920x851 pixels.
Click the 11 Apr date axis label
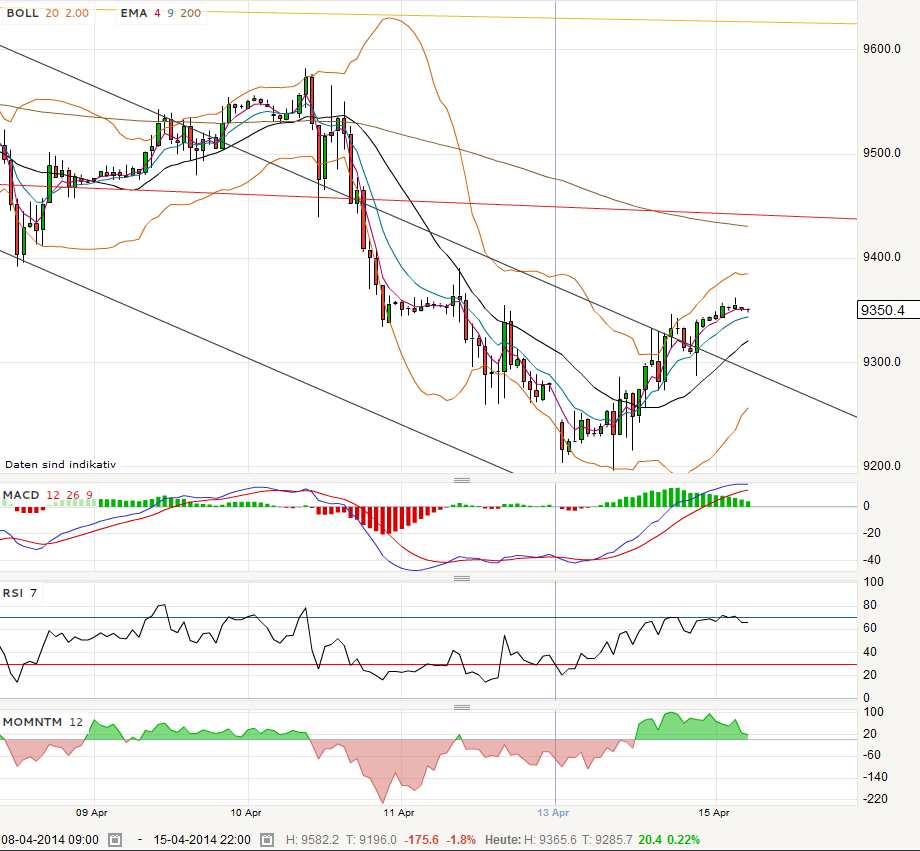[399, 813]
